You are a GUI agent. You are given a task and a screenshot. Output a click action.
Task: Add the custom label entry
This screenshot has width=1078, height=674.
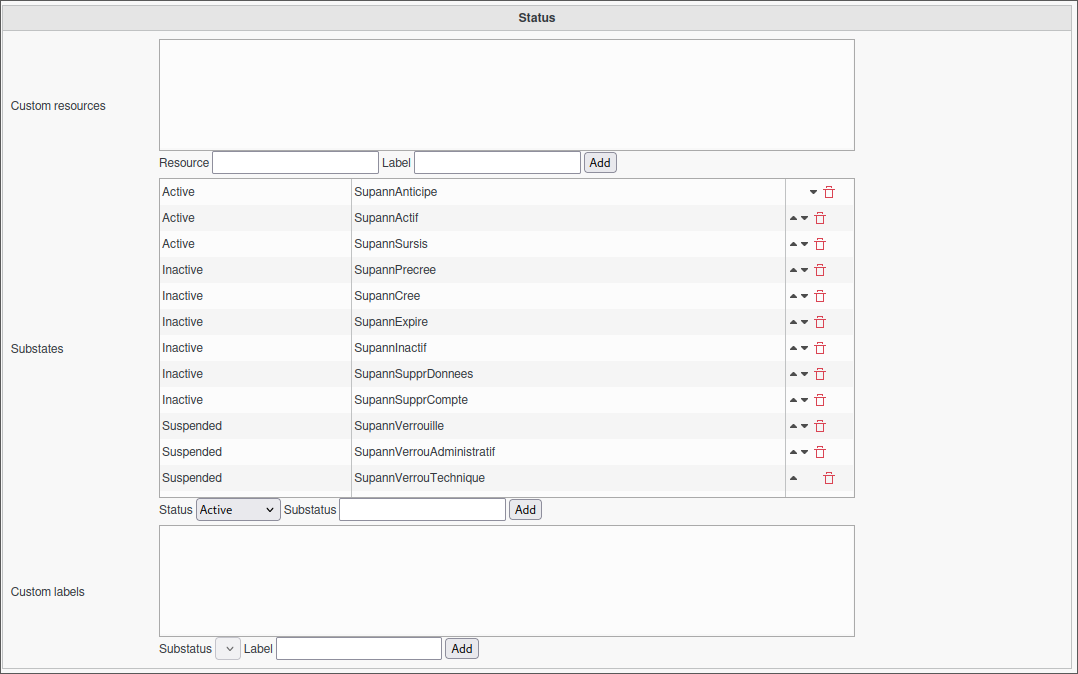coord(461,649)
